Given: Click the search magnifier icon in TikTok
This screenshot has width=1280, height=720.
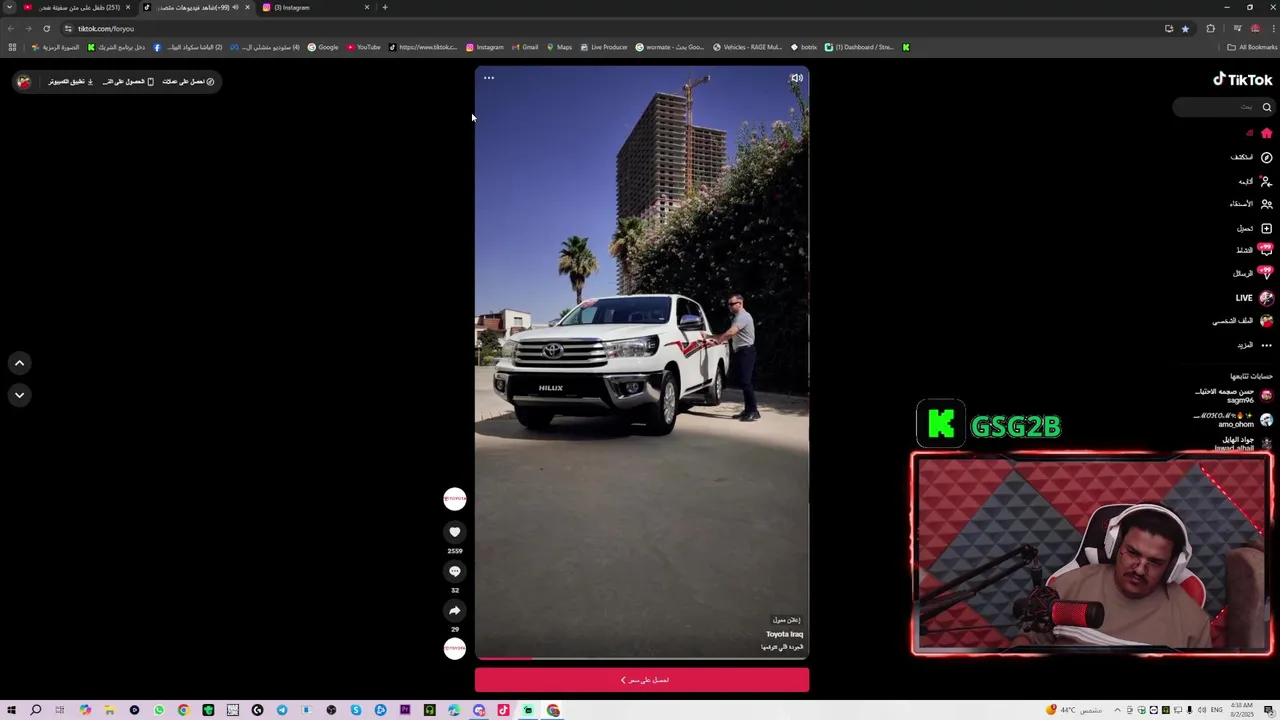Looking at the screenshot, I should [1266, 107].
